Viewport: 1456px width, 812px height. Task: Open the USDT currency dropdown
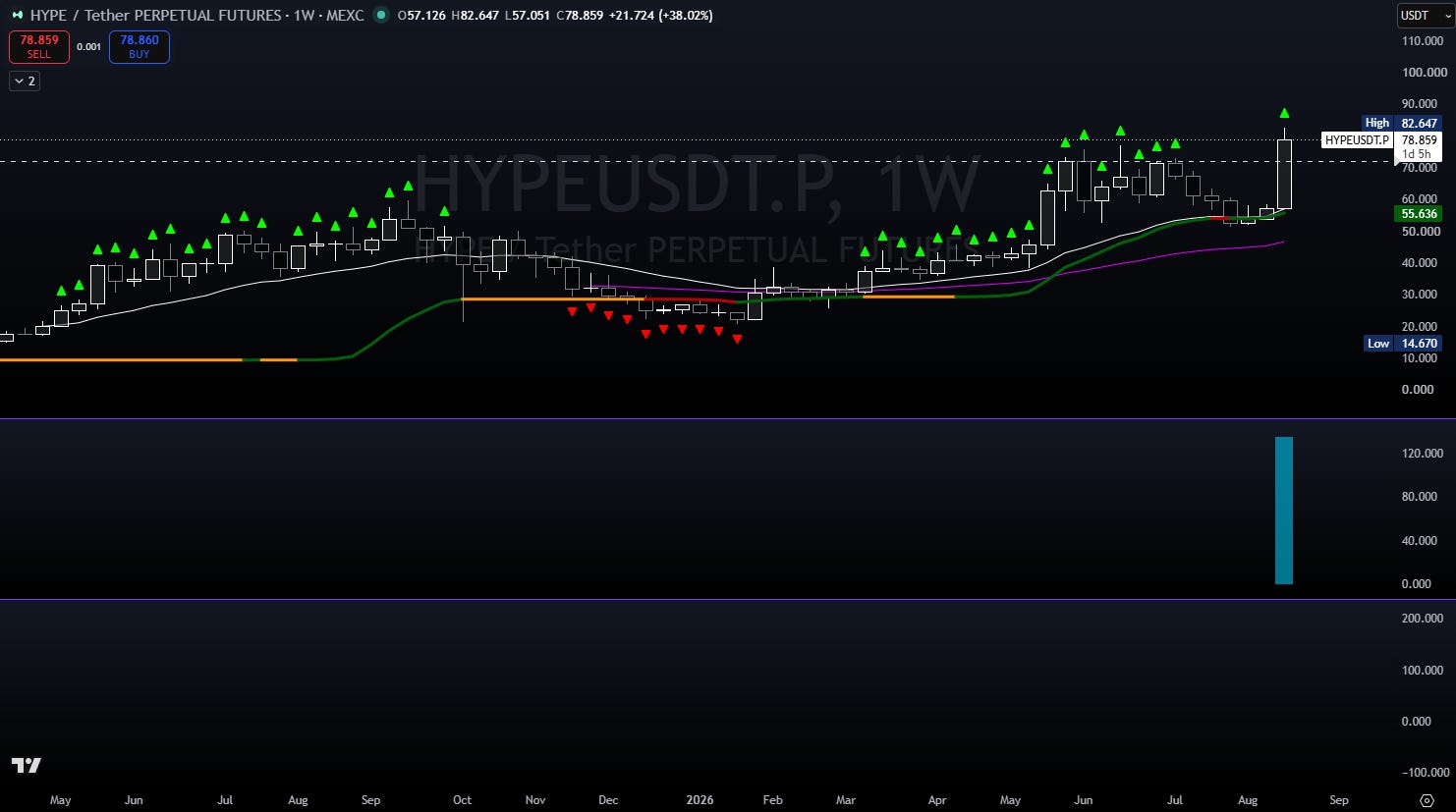point(1425,16)
